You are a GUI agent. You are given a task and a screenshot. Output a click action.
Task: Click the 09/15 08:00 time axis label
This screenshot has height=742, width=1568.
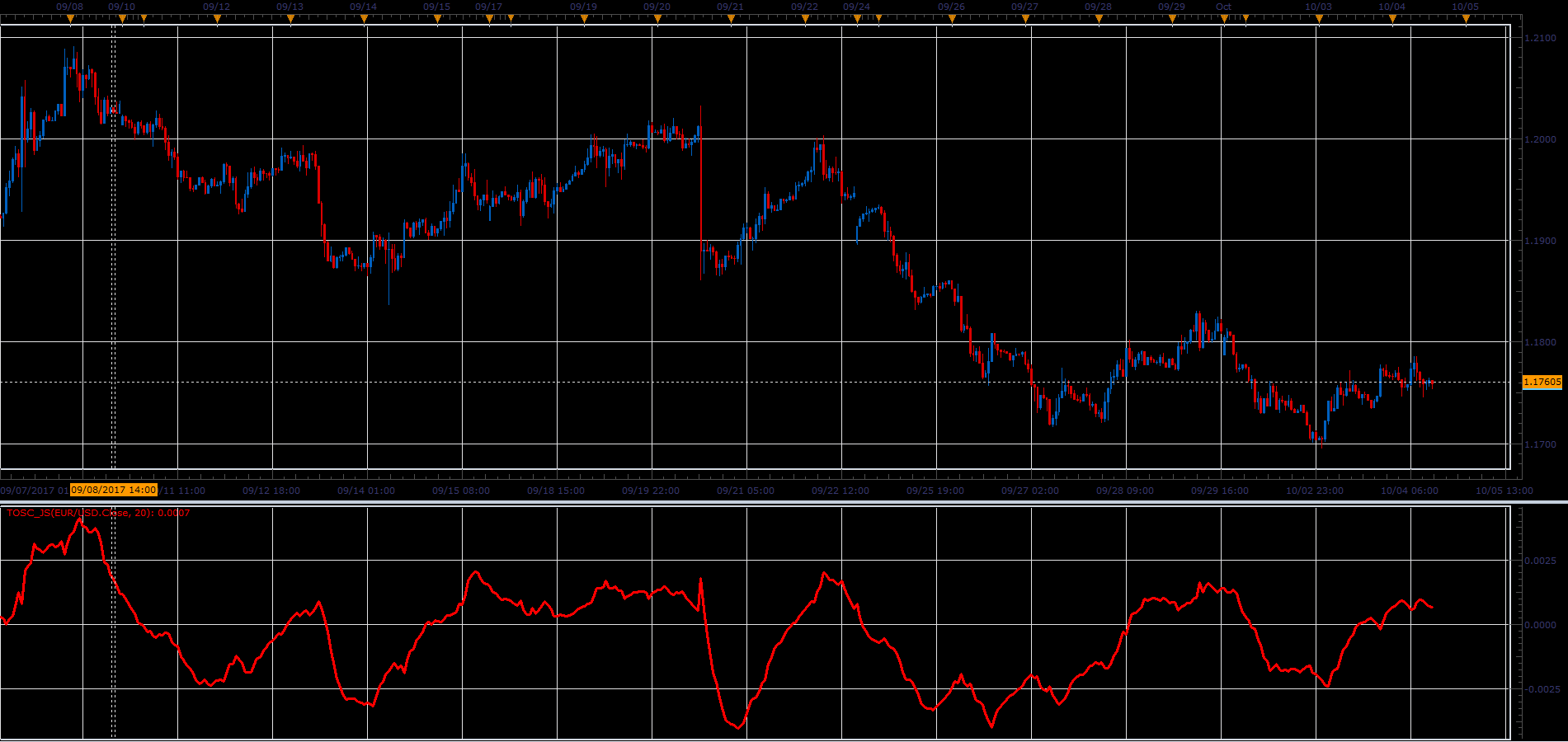(461, 491)
